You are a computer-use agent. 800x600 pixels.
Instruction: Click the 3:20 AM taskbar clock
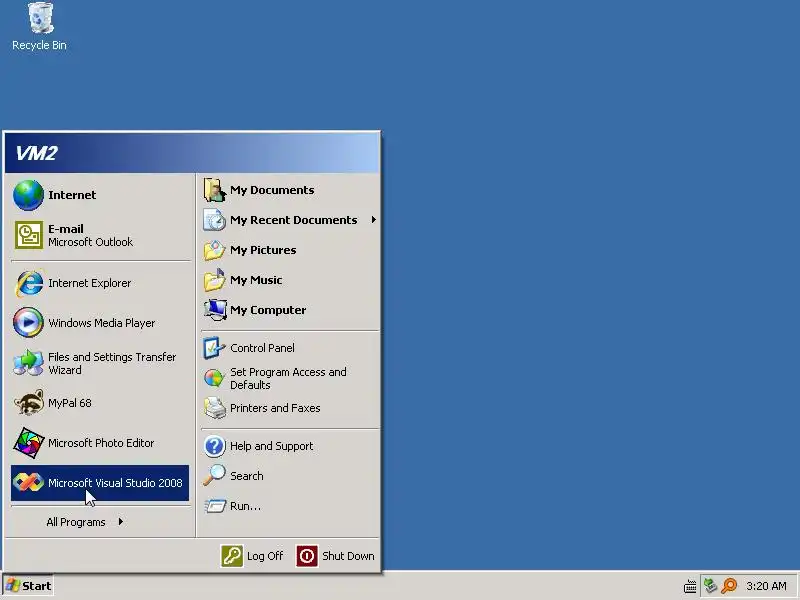pyautogui.click(x=766, y=586)
